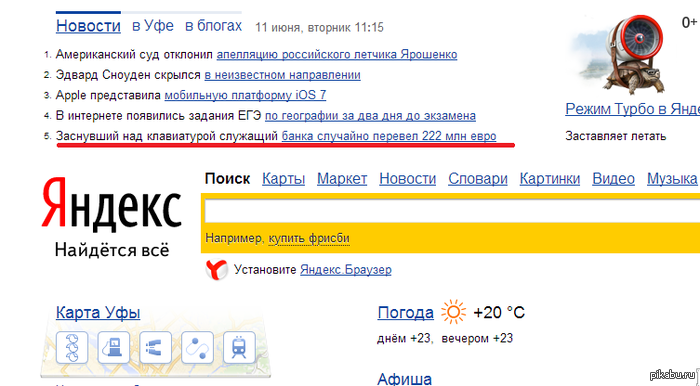Click the sunny weather icon
This screenshot has width=700, height=386.
point(453,312)
